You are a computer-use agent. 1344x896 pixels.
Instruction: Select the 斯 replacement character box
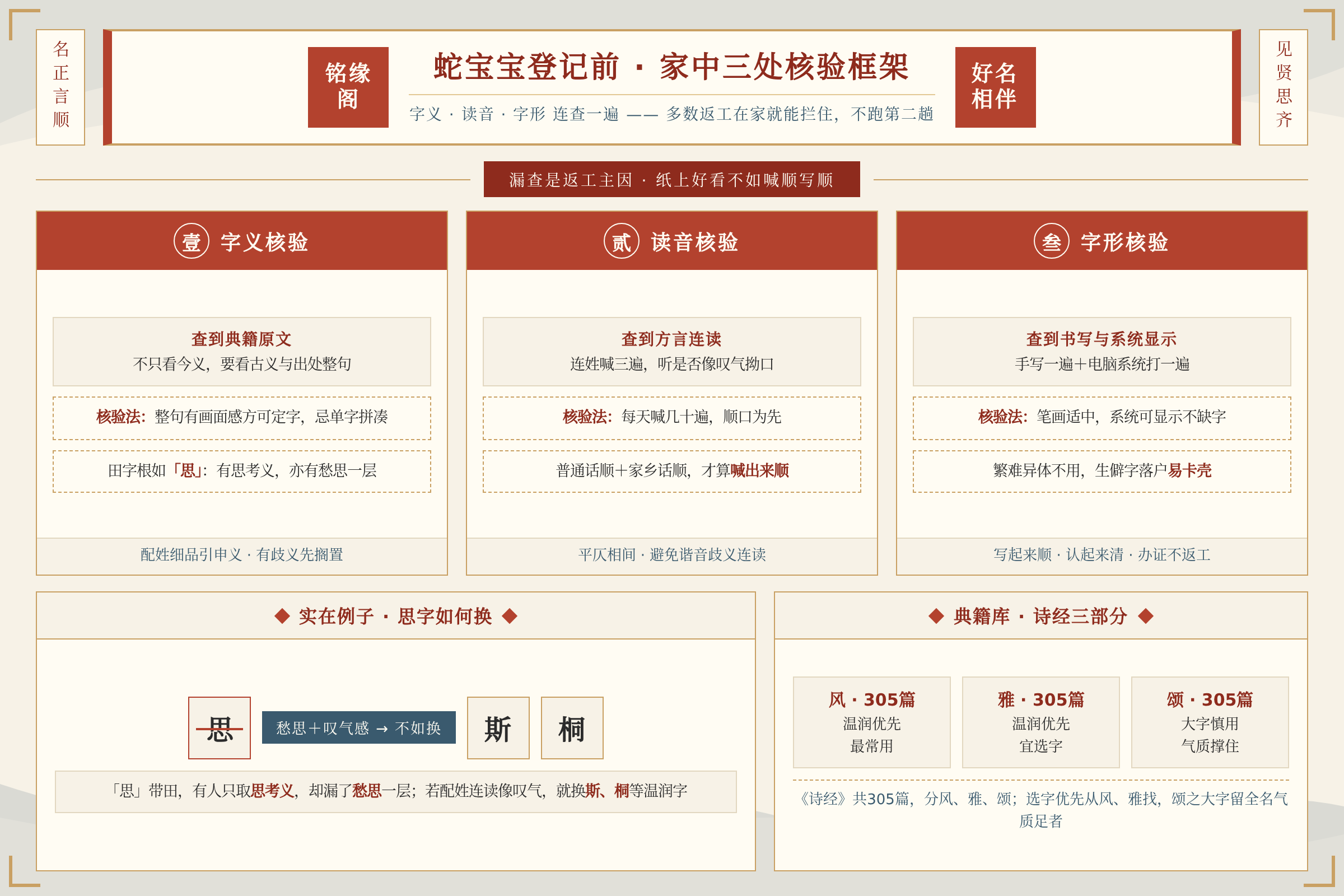[498, 728]
